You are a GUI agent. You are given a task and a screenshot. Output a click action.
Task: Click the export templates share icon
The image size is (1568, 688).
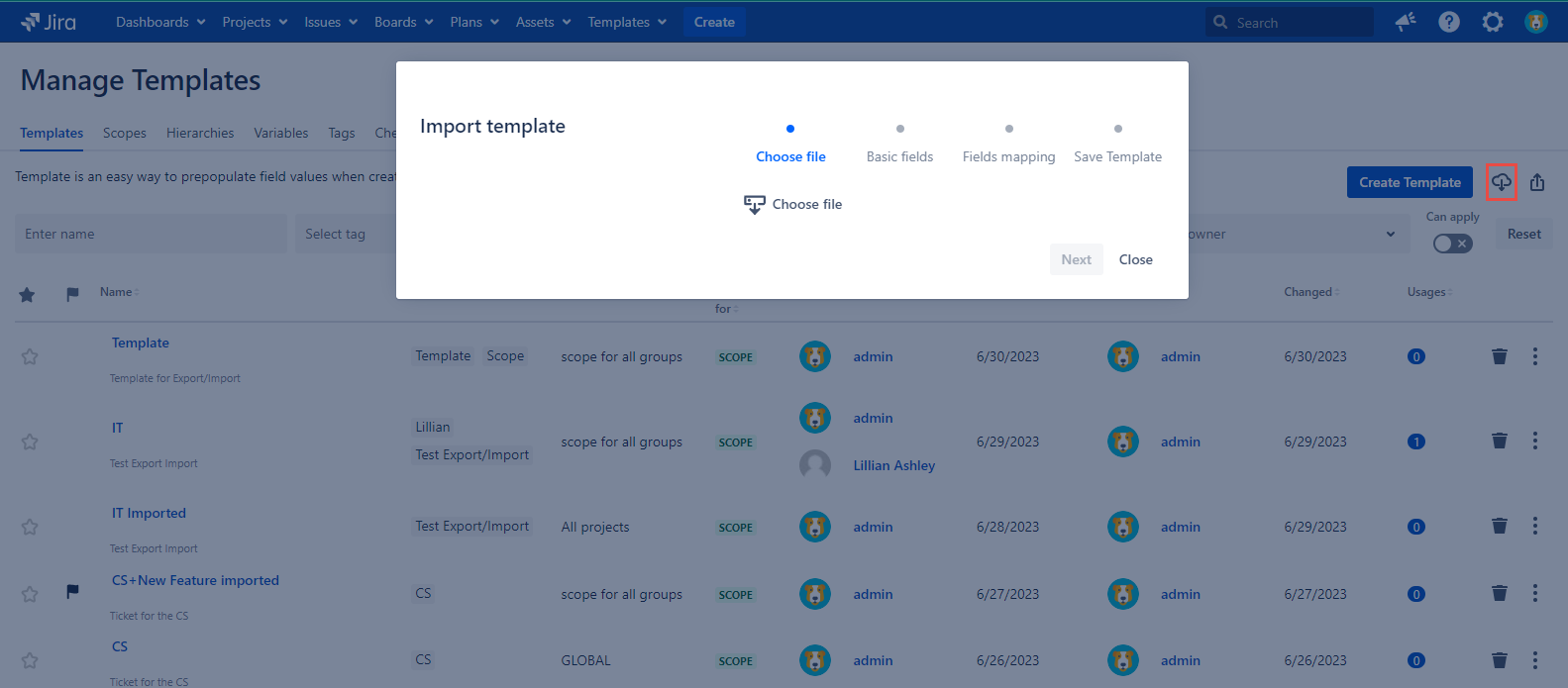pos(1537,182)
